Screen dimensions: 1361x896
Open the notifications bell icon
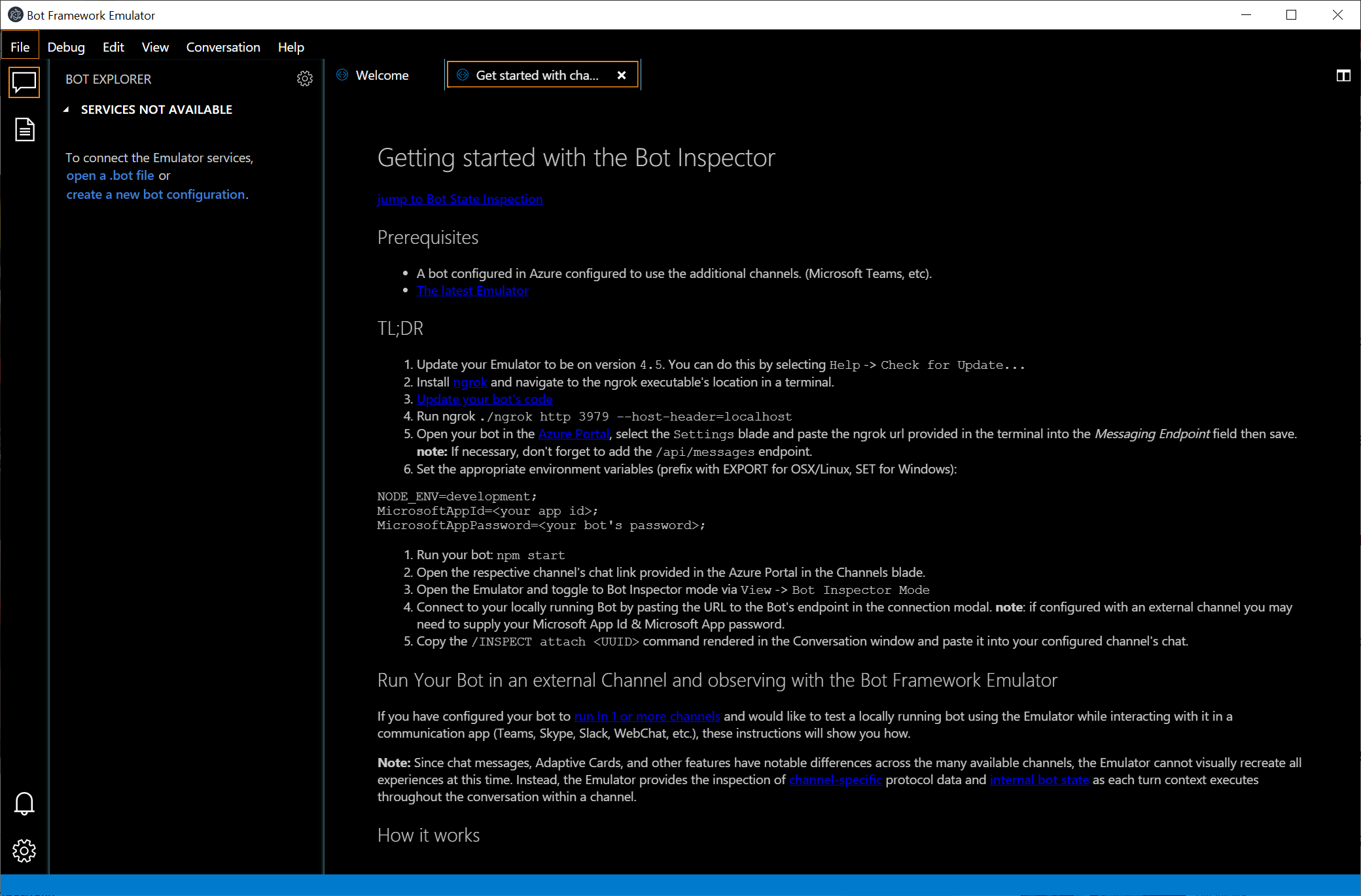click(x=24, y=803)
